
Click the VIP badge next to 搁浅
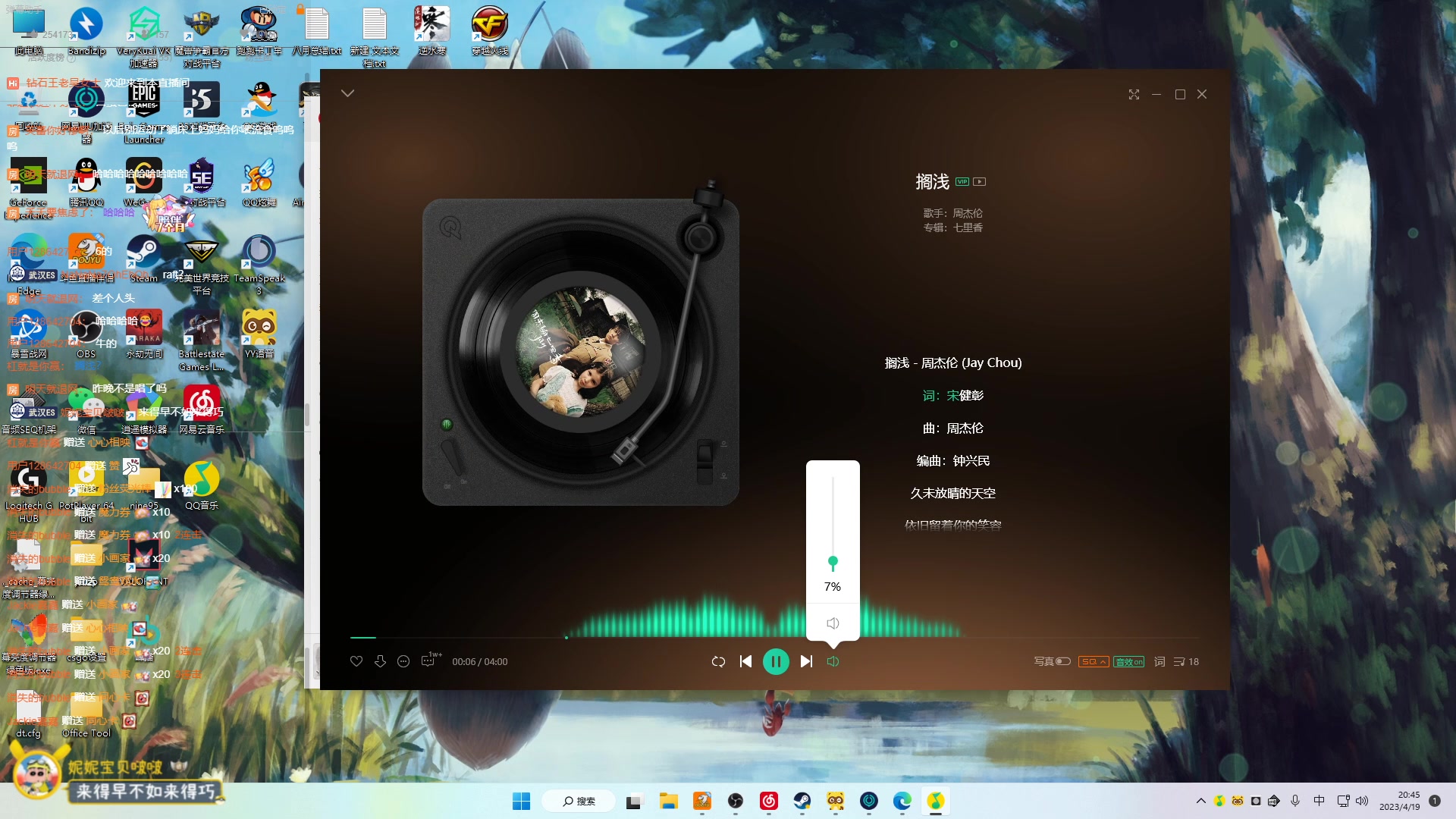[x=962, y=181]
